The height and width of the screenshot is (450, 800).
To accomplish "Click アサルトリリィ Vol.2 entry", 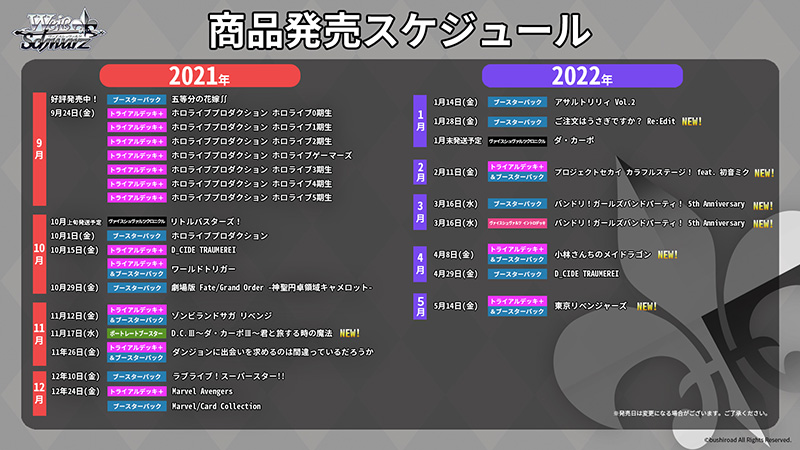I will tap(595, 102).
